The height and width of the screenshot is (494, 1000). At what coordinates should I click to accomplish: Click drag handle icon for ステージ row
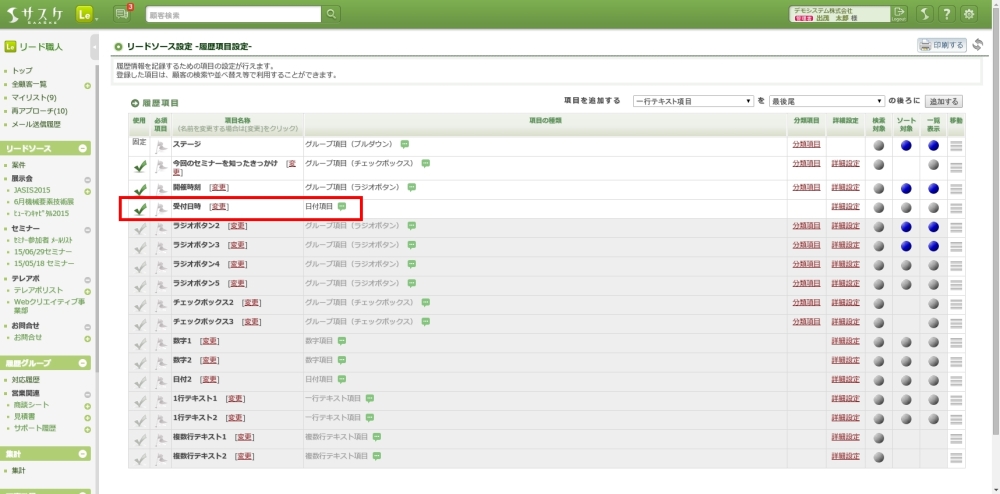[957, 145]
